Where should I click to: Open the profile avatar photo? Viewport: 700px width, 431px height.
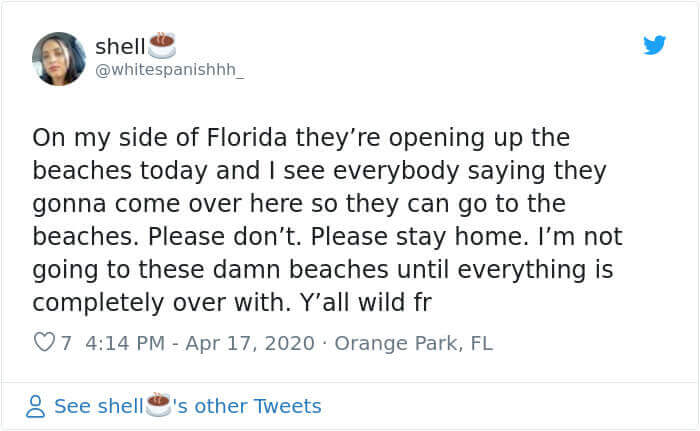59,59
